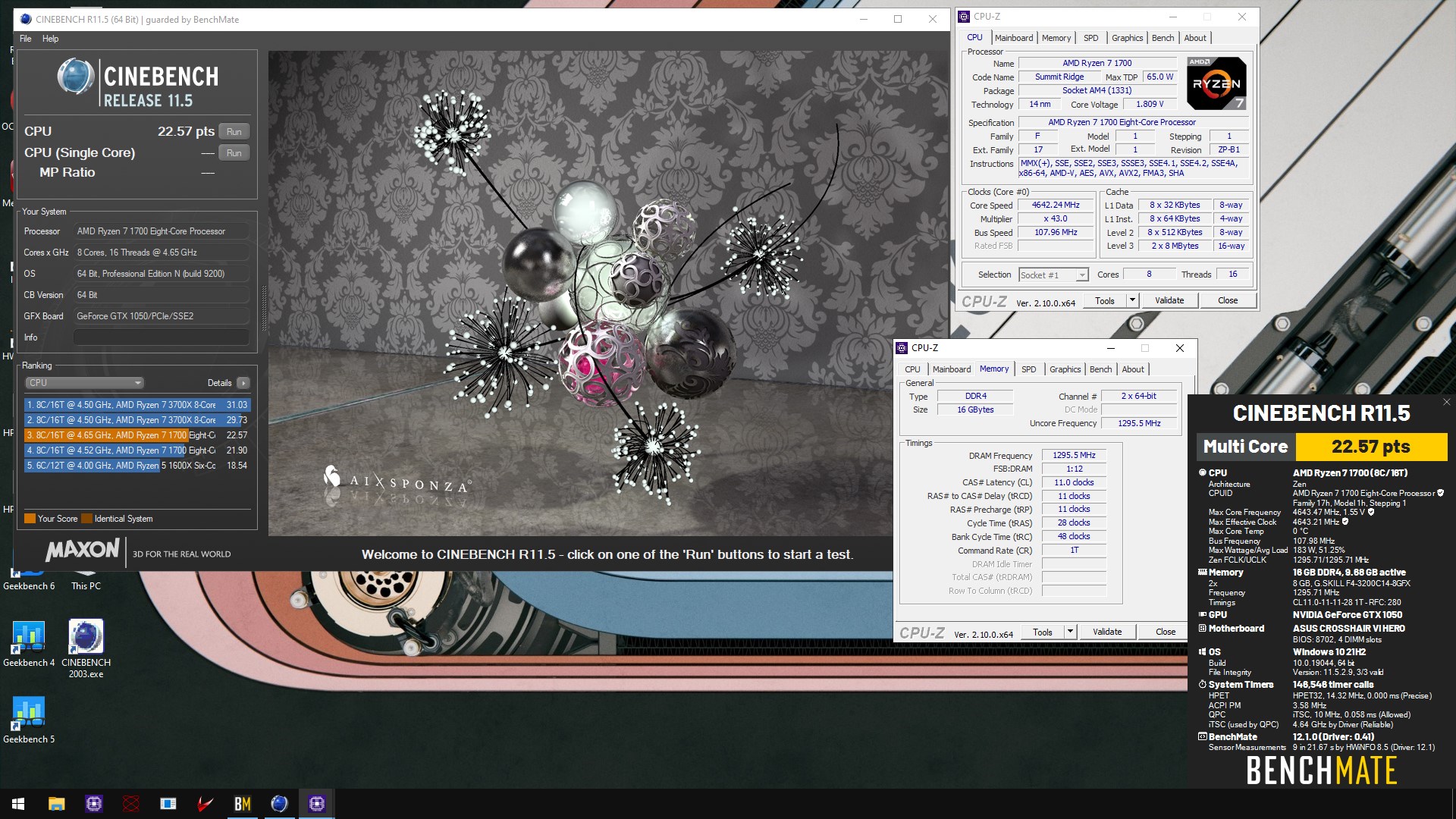1456x819 pixels.
Task: Click Validate in lower CPU-Z window
Action: coord(1107,632)
